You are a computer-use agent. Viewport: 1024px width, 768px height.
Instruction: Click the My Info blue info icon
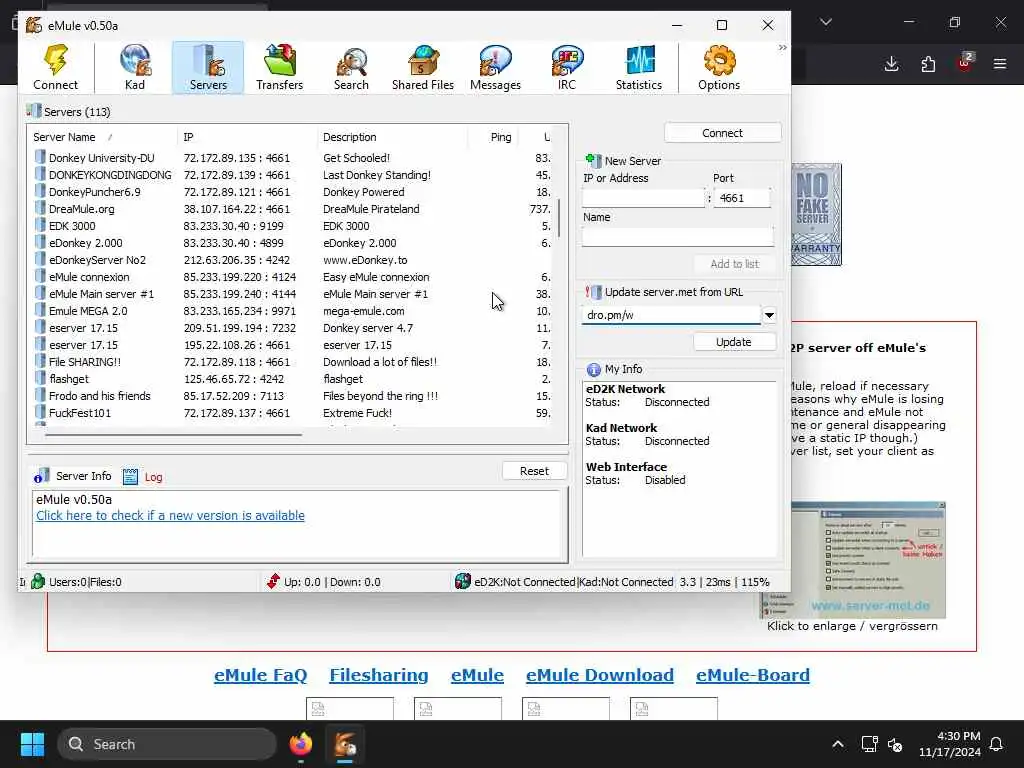pos(593,370)
